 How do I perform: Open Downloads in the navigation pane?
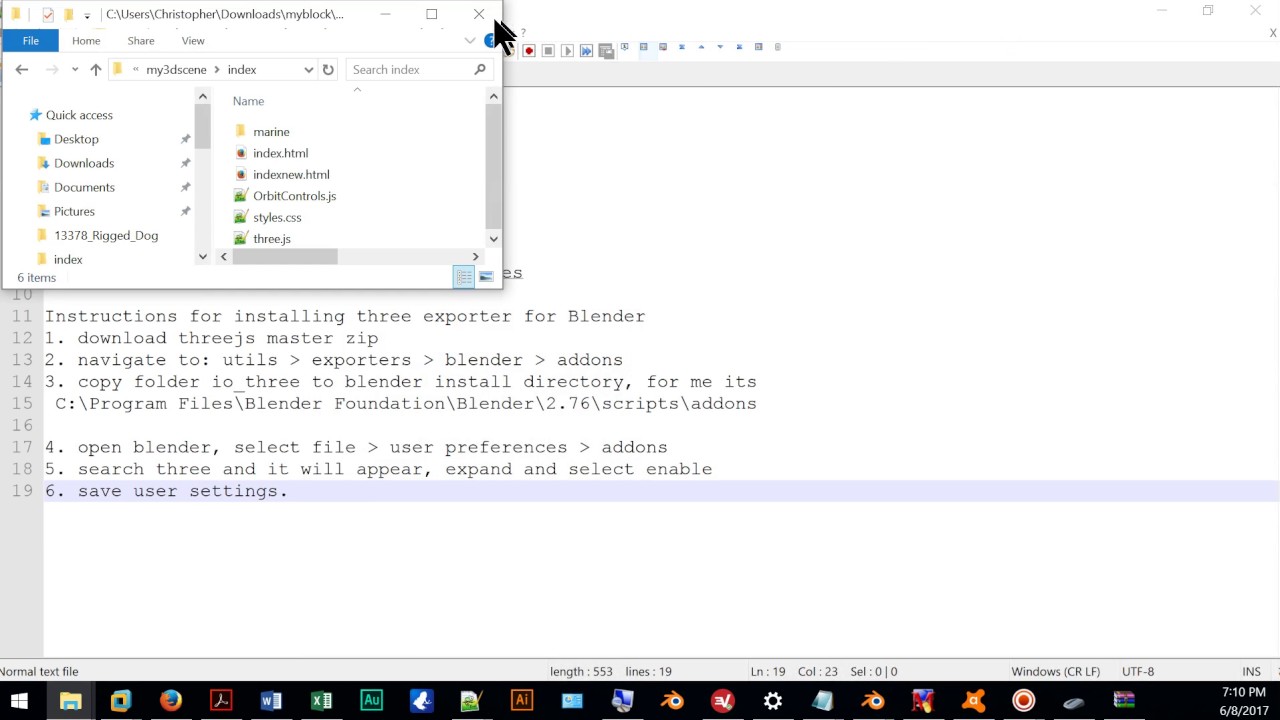tap(84, 163)
